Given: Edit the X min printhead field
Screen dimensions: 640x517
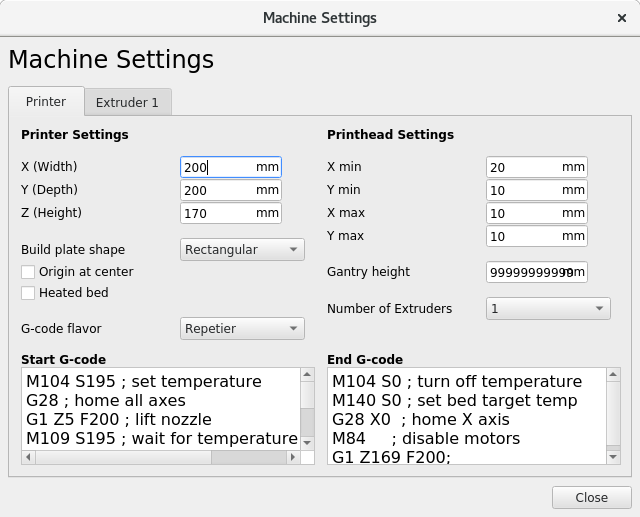Looking at the screenshot, I should coord(537,167).
